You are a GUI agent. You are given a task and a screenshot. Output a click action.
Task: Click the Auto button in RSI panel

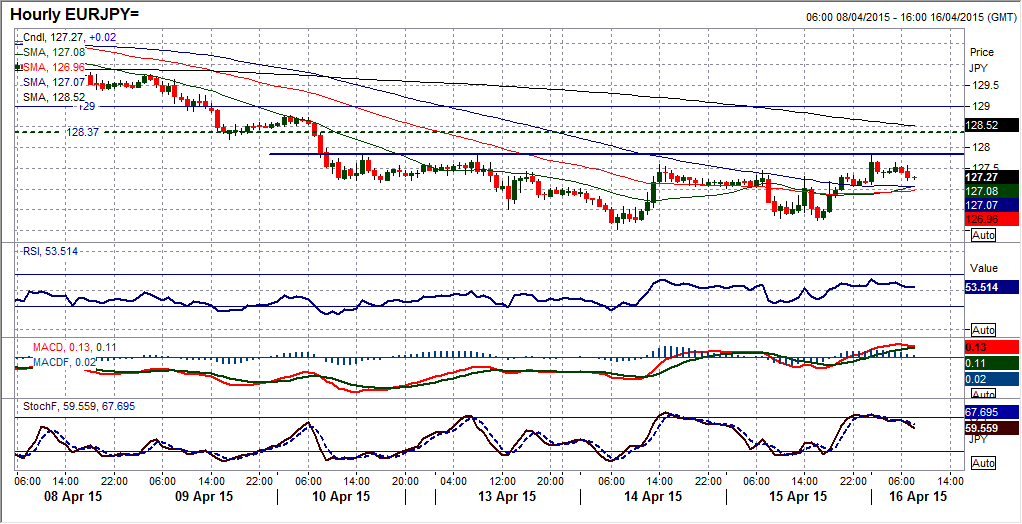pos(982,330)
